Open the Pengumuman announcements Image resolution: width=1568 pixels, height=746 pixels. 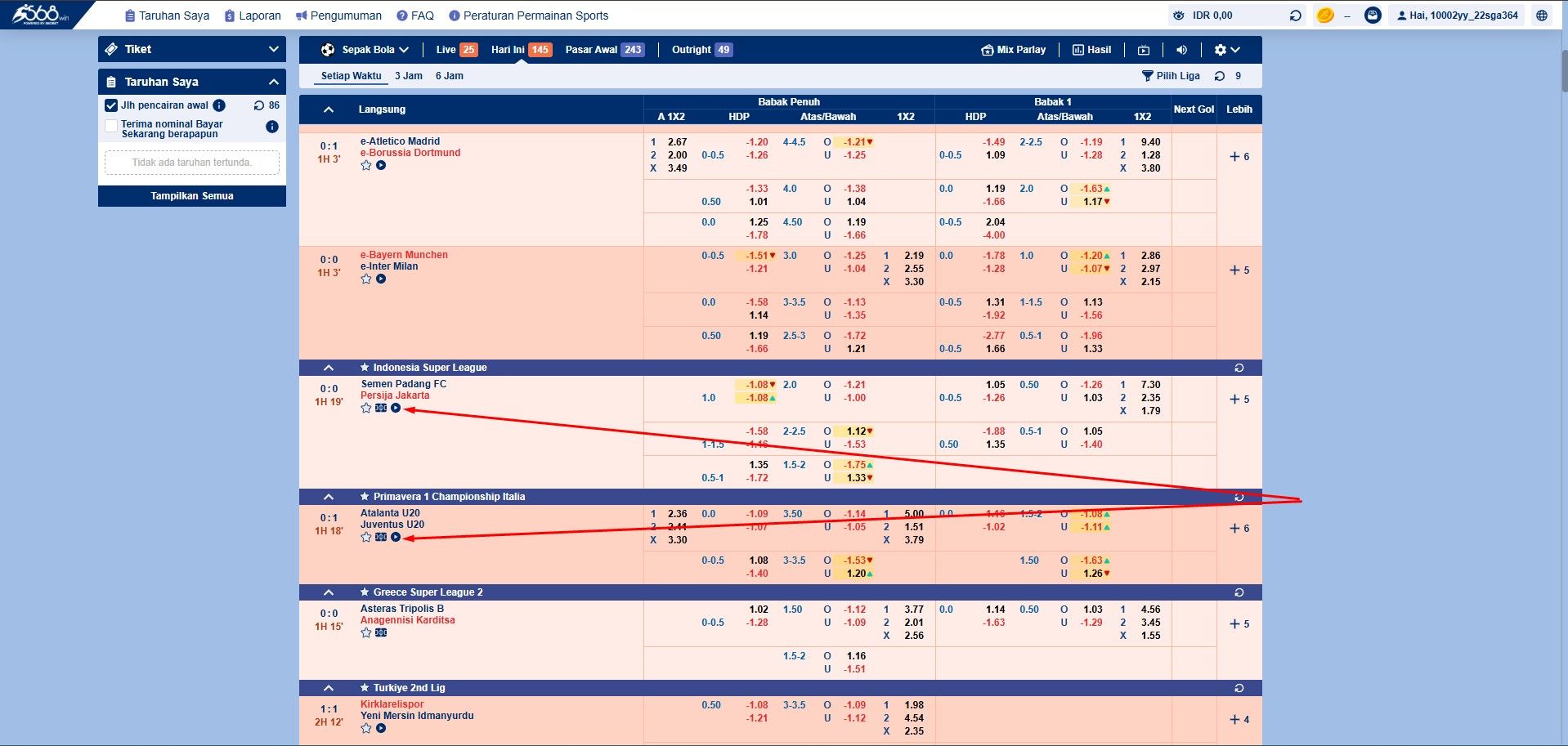[x=338, y=16]
